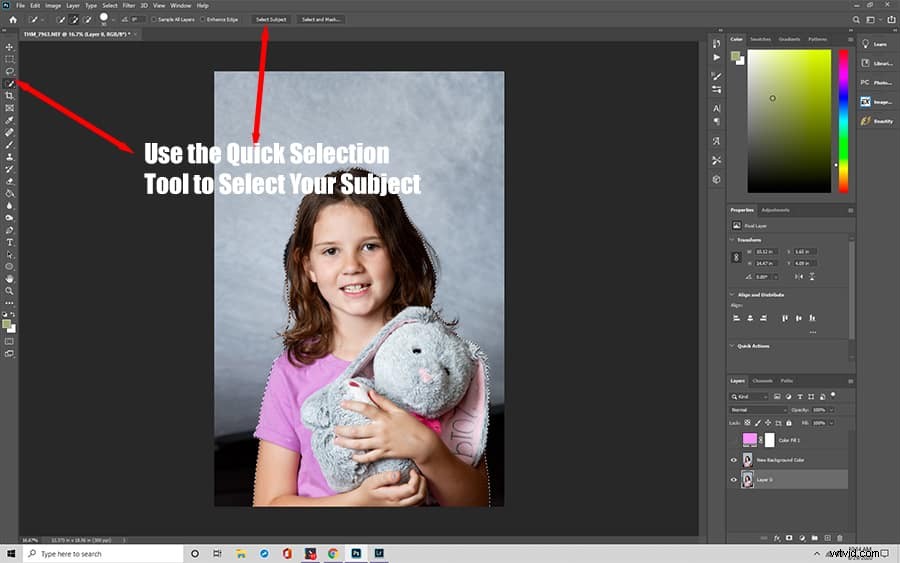Hide the Layer 0 layer
Image resolution: width=900 pixels, height=563 pixels.
[x=734, y=480]
